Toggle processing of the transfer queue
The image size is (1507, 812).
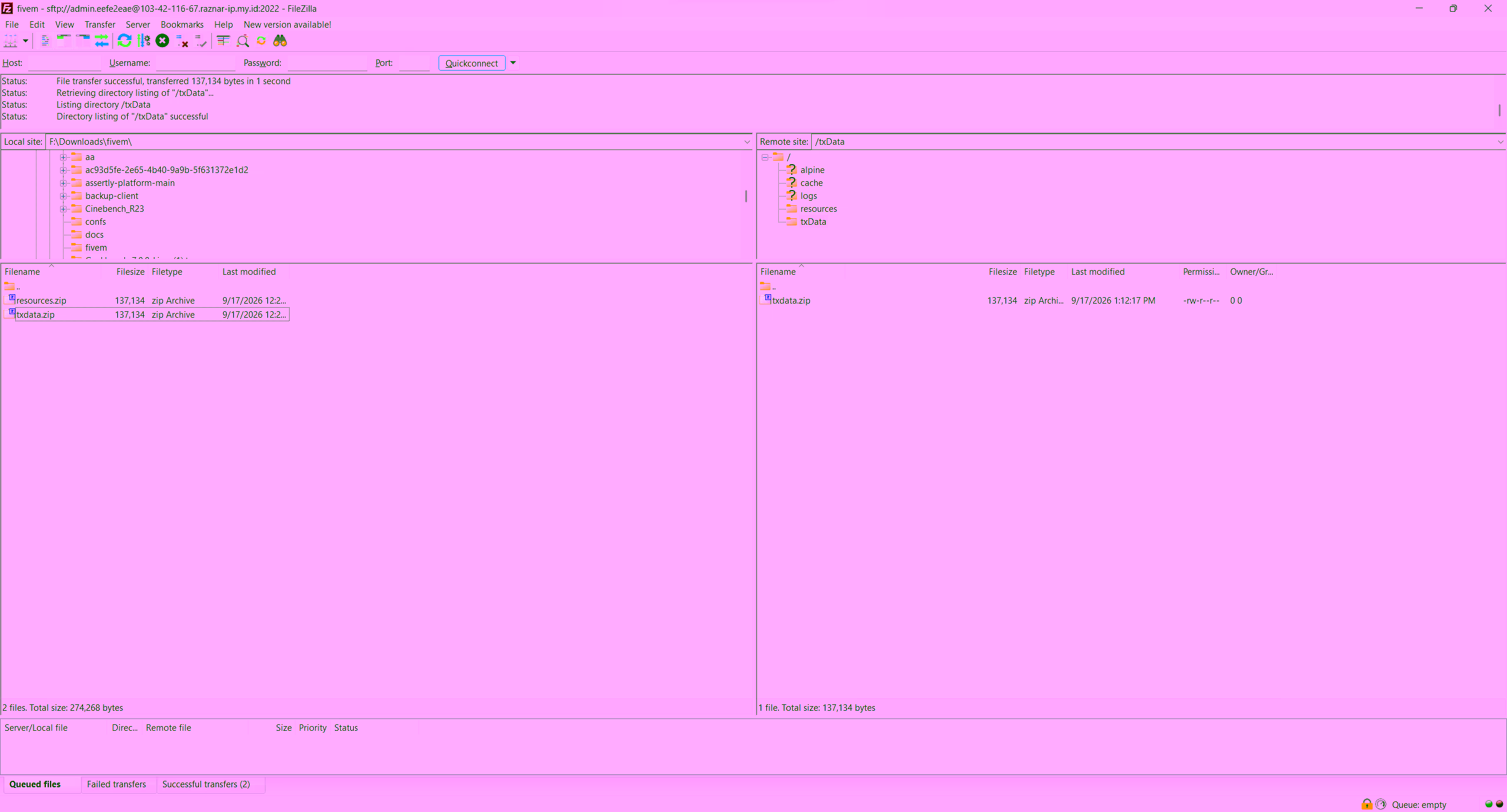[x=144, y=41]
